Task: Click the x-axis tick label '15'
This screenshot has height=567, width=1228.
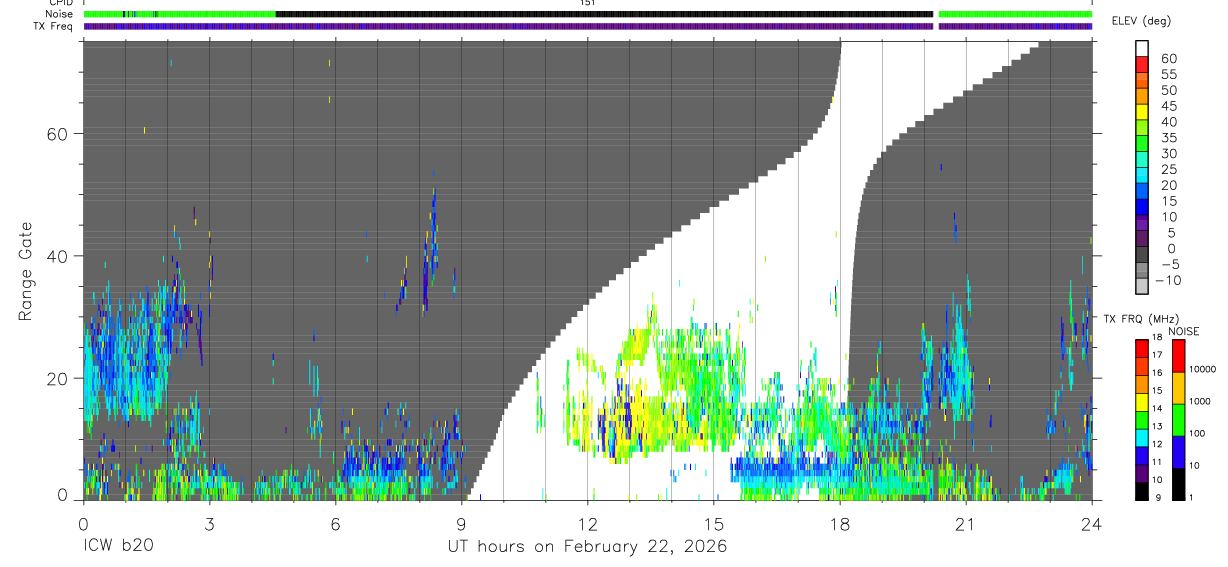Action: [x=714, y=523]
